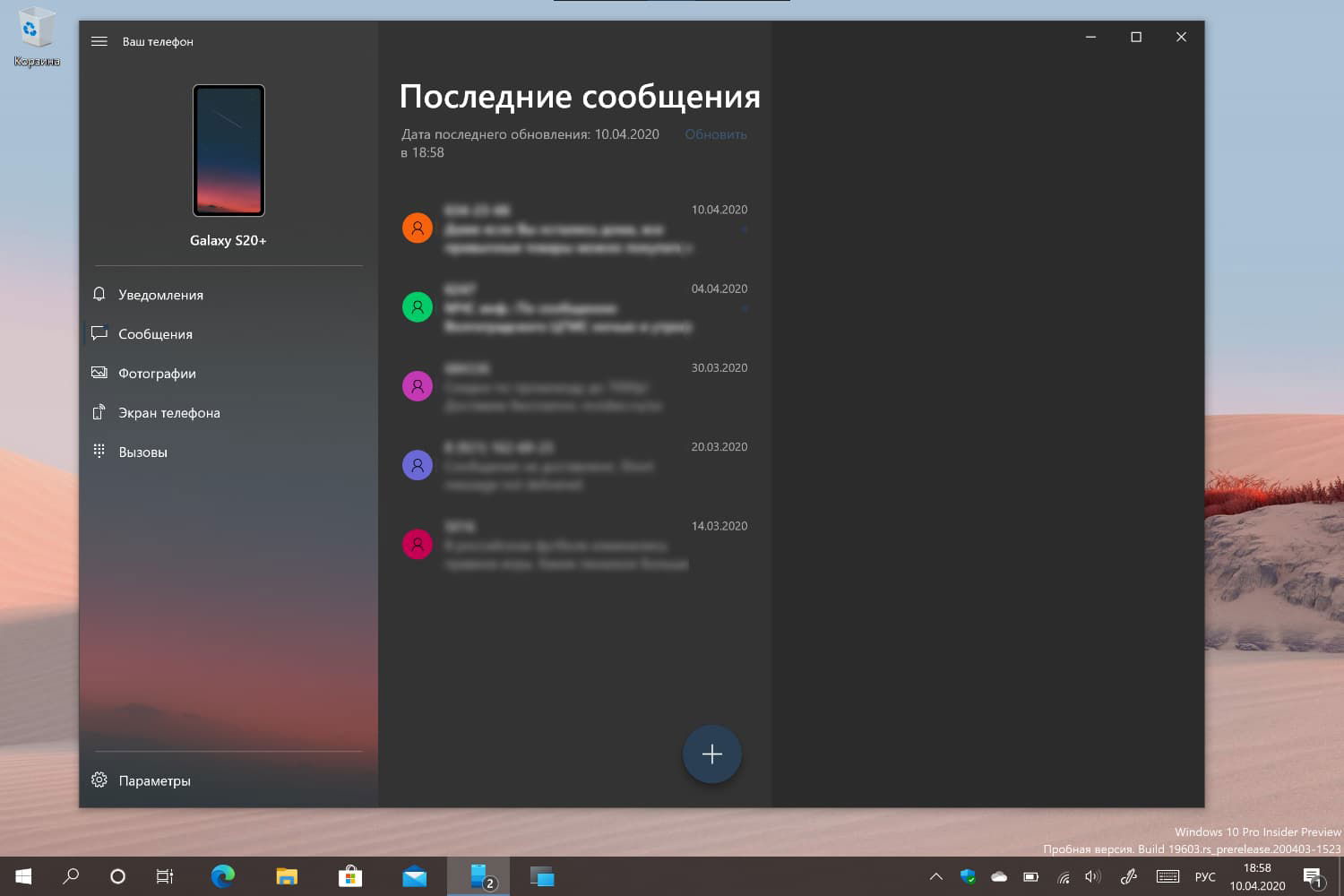Launch Microsoft Edge from the taskbar
1344x896 pixels.
pos(222,876)
